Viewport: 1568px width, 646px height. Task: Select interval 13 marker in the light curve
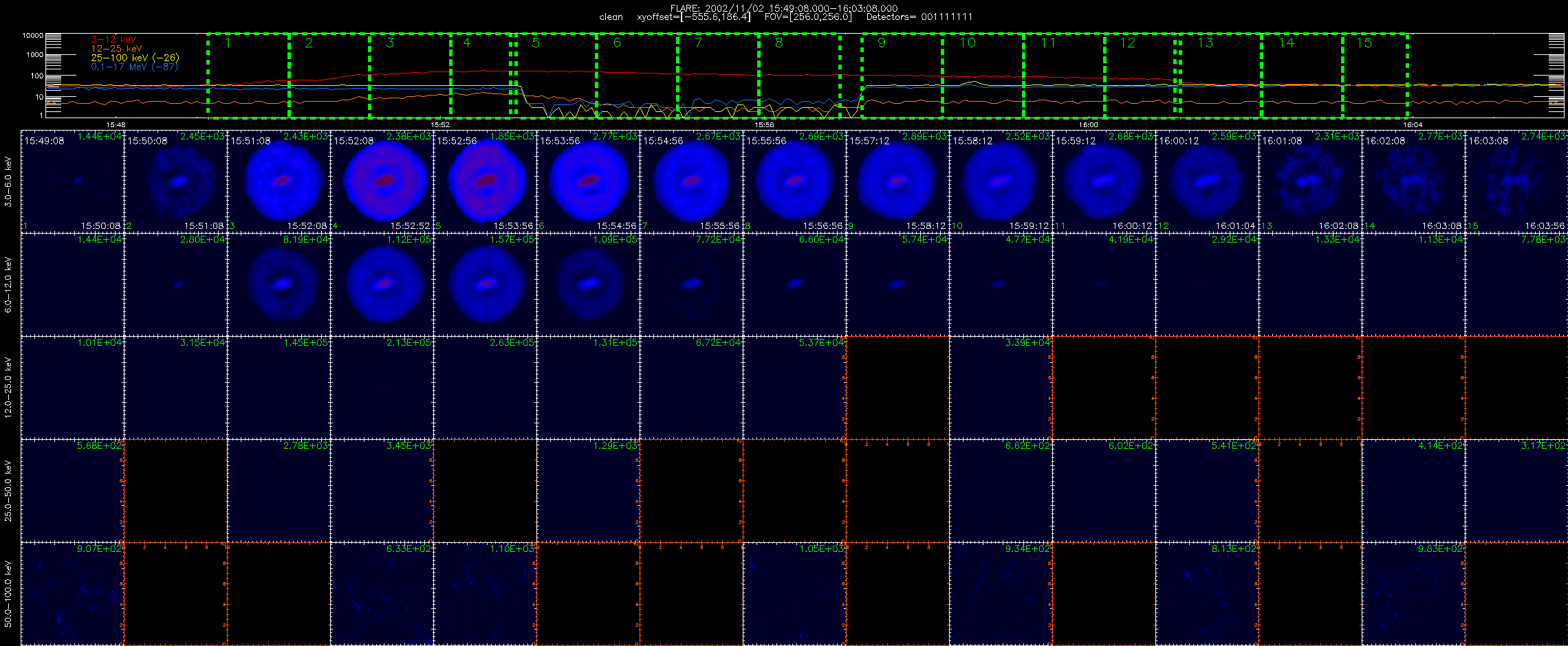[1206, 43]
